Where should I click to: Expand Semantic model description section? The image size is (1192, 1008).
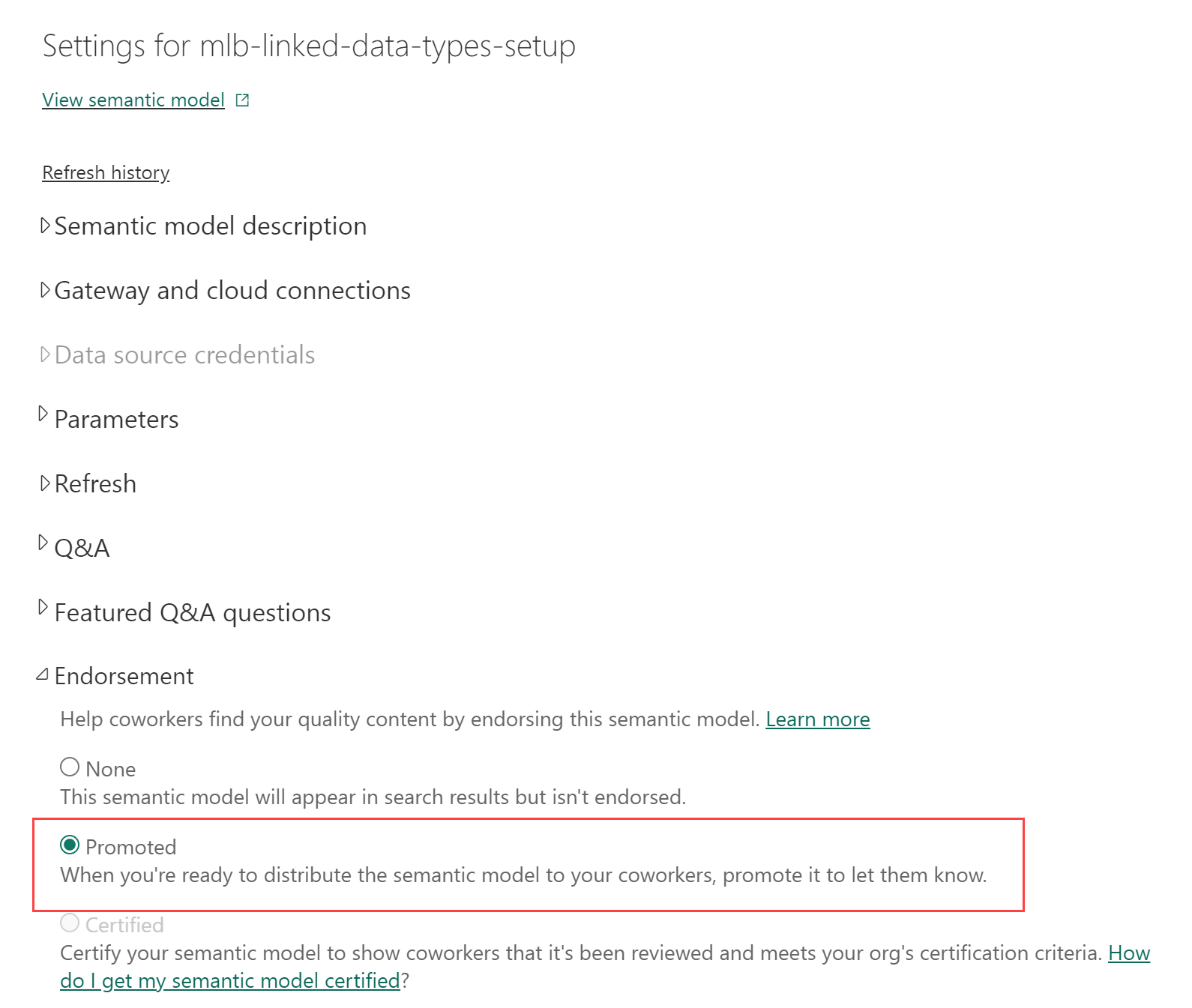tap(45, 226)
